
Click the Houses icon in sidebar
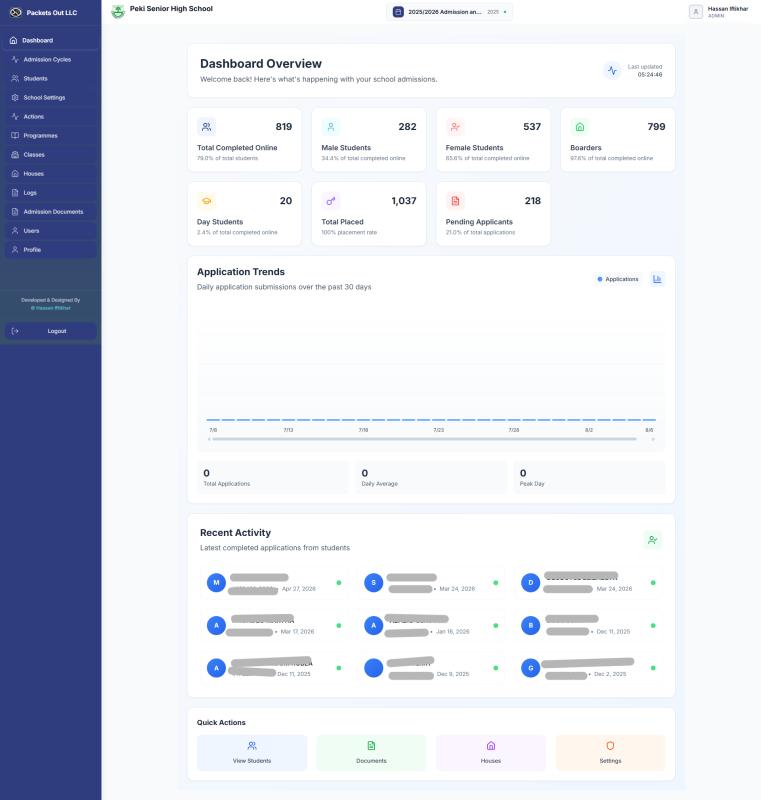click(15, 173)
